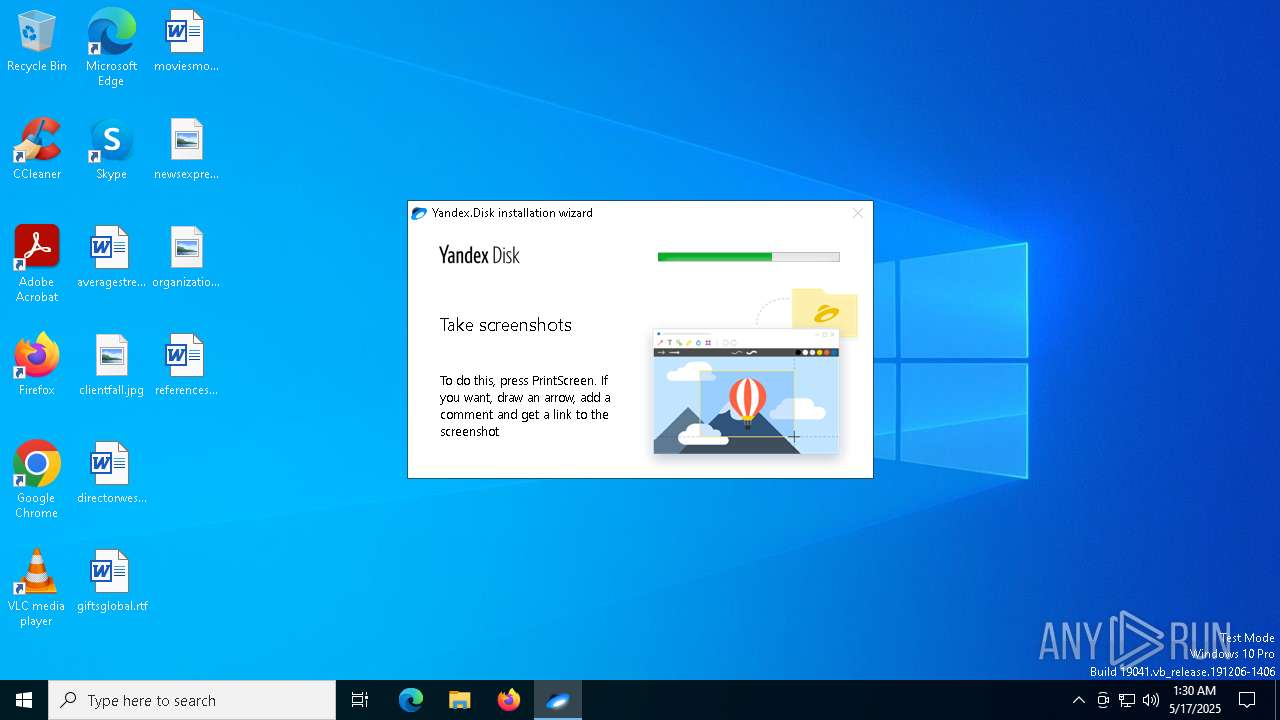Open Adobe Acrobat desktop shortcut
Screen dimensions: 1280x720
point(37,264)
